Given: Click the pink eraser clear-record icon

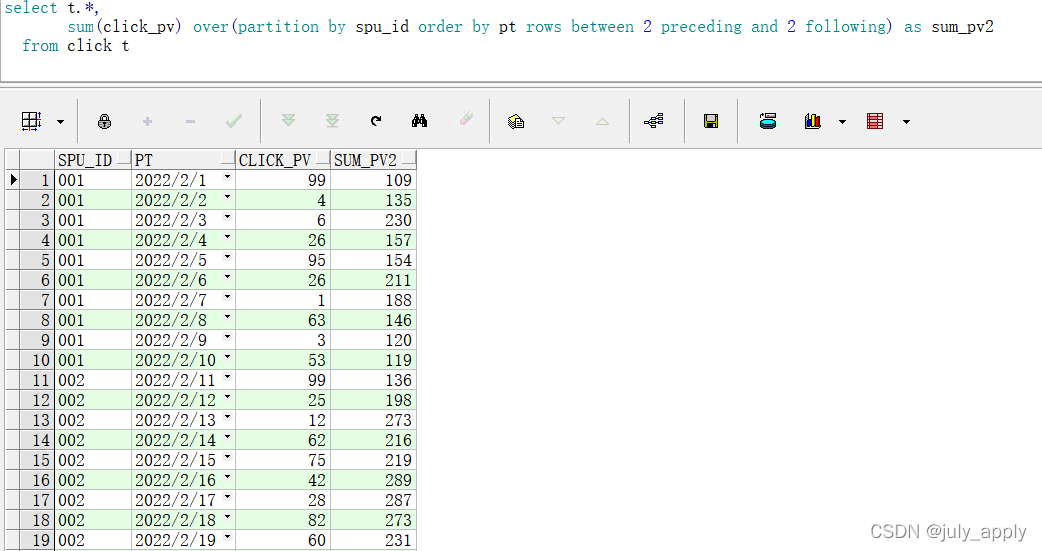Looking at the screenshot, I should point(467,120).
